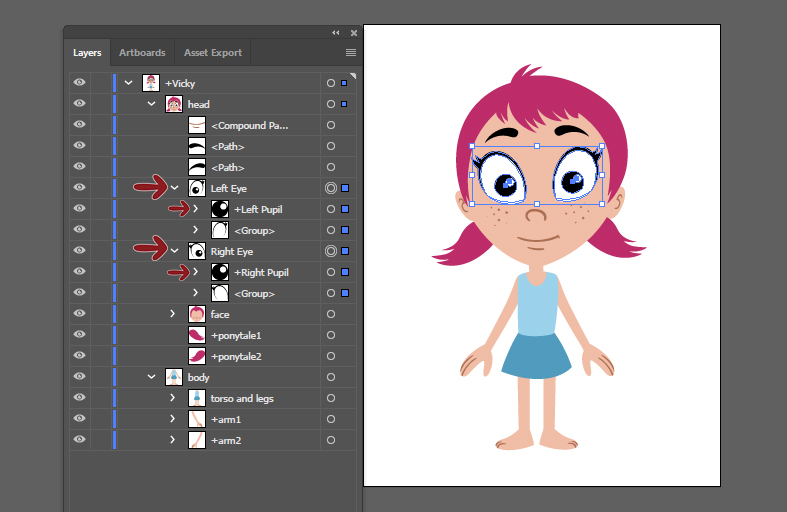Hide the +Vicky layer with eye icon
The height and width of the screenshot is (512, 787).
pos(80,83)
